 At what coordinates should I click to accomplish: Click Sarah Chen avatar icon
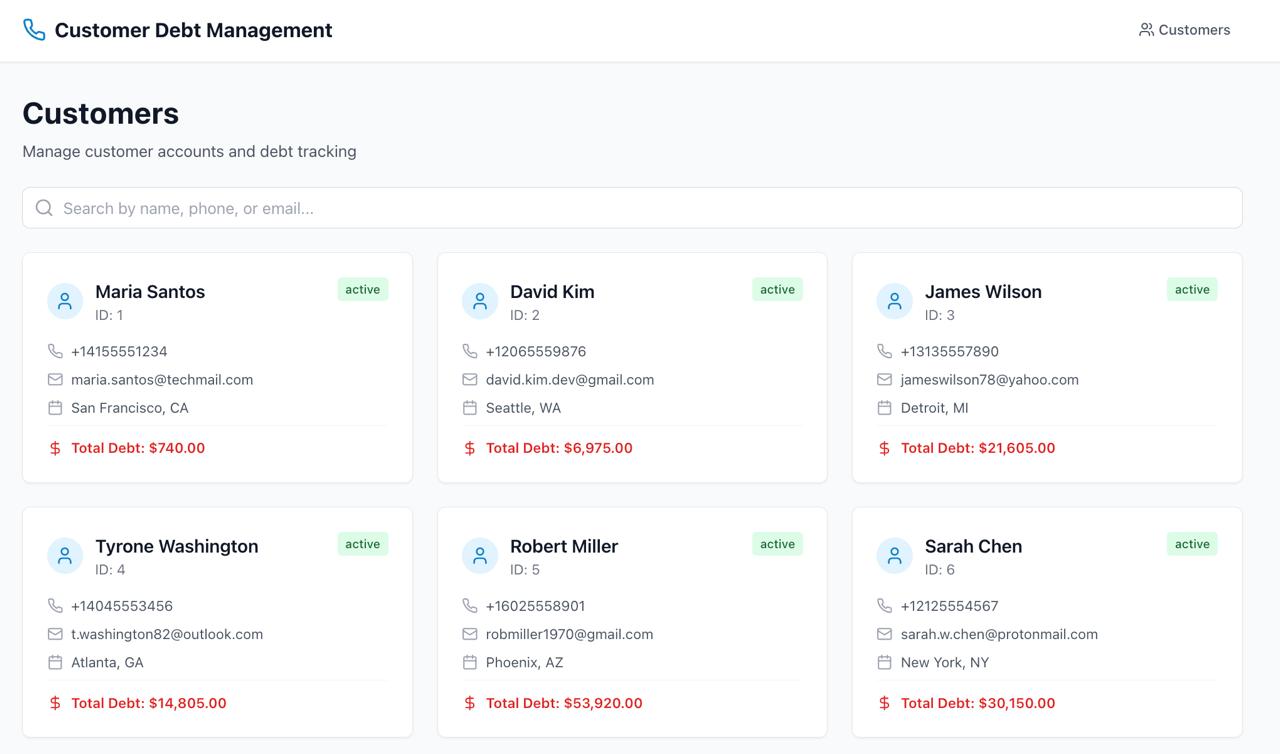click(x=894, y=556)
